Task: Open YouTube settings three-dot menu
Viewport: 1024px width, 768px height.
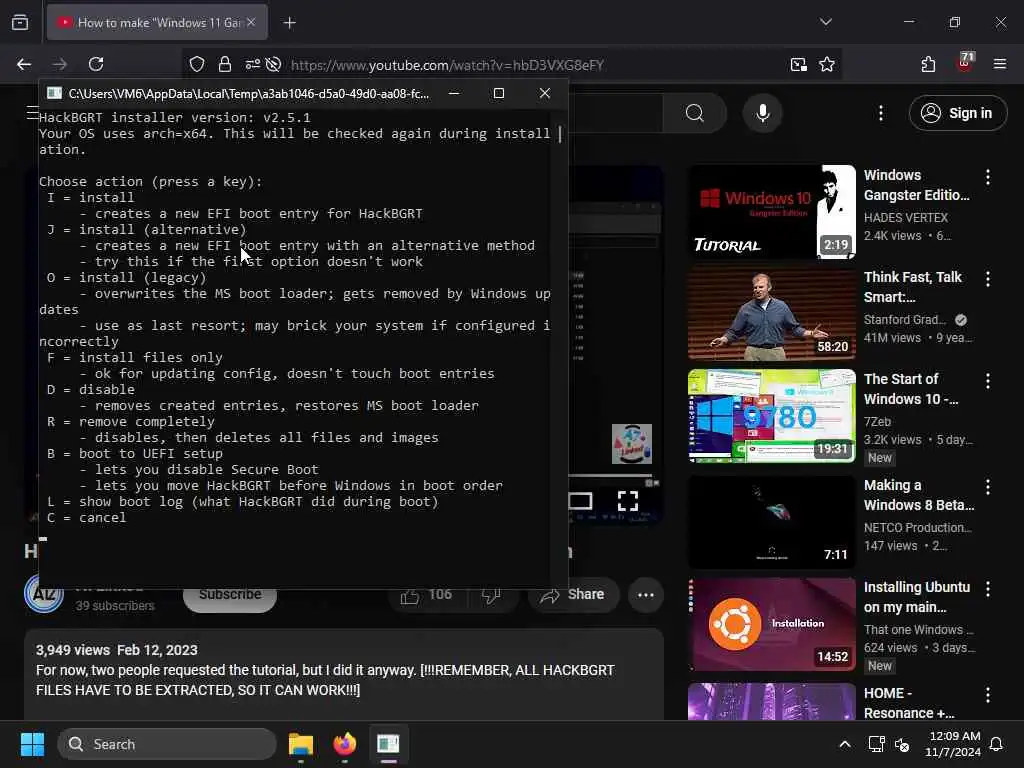Action: (880, 113)
